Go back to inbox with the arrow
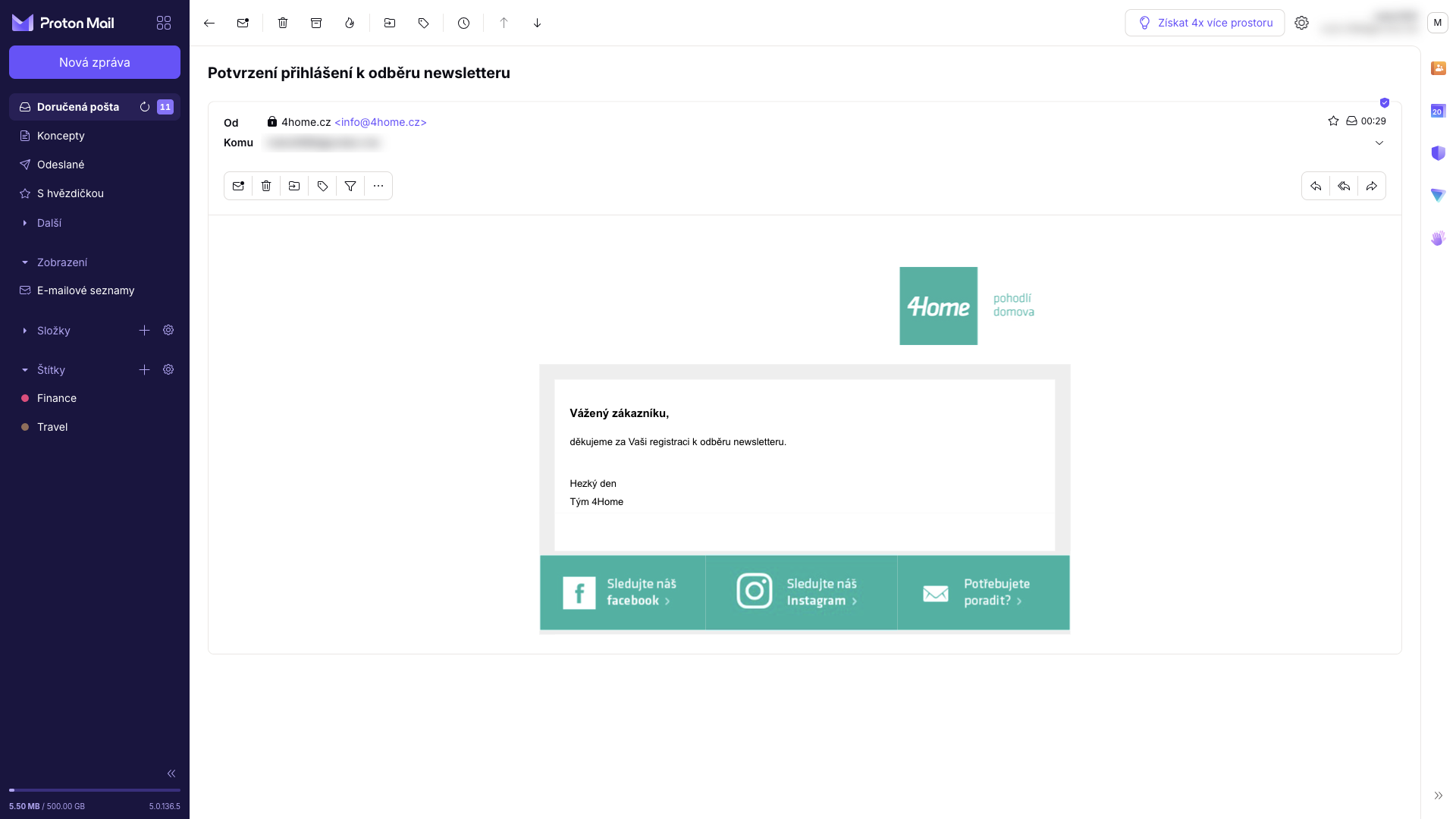 (209, 23)
